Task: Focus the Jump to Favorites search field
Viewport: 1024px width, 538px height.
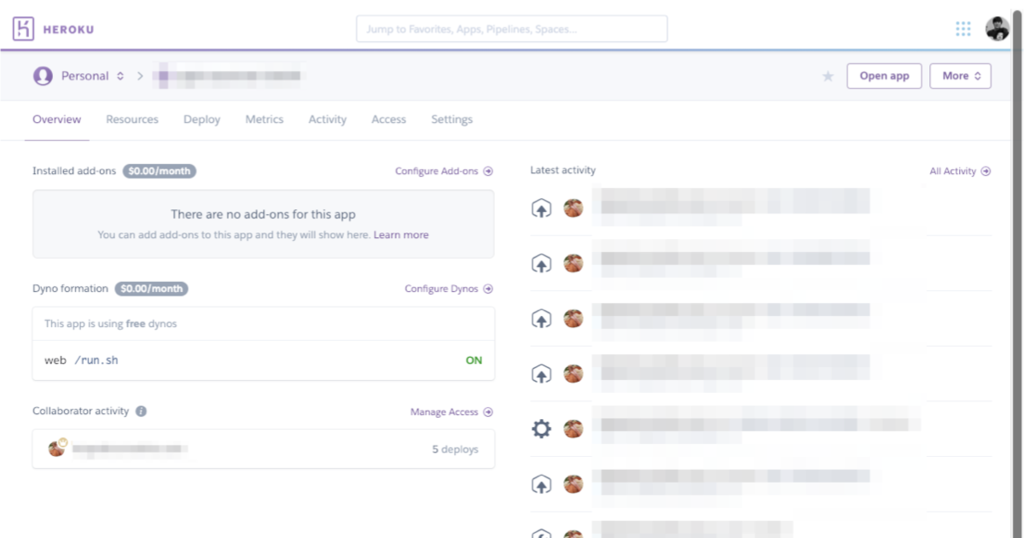Action: (x=512, y=29)
